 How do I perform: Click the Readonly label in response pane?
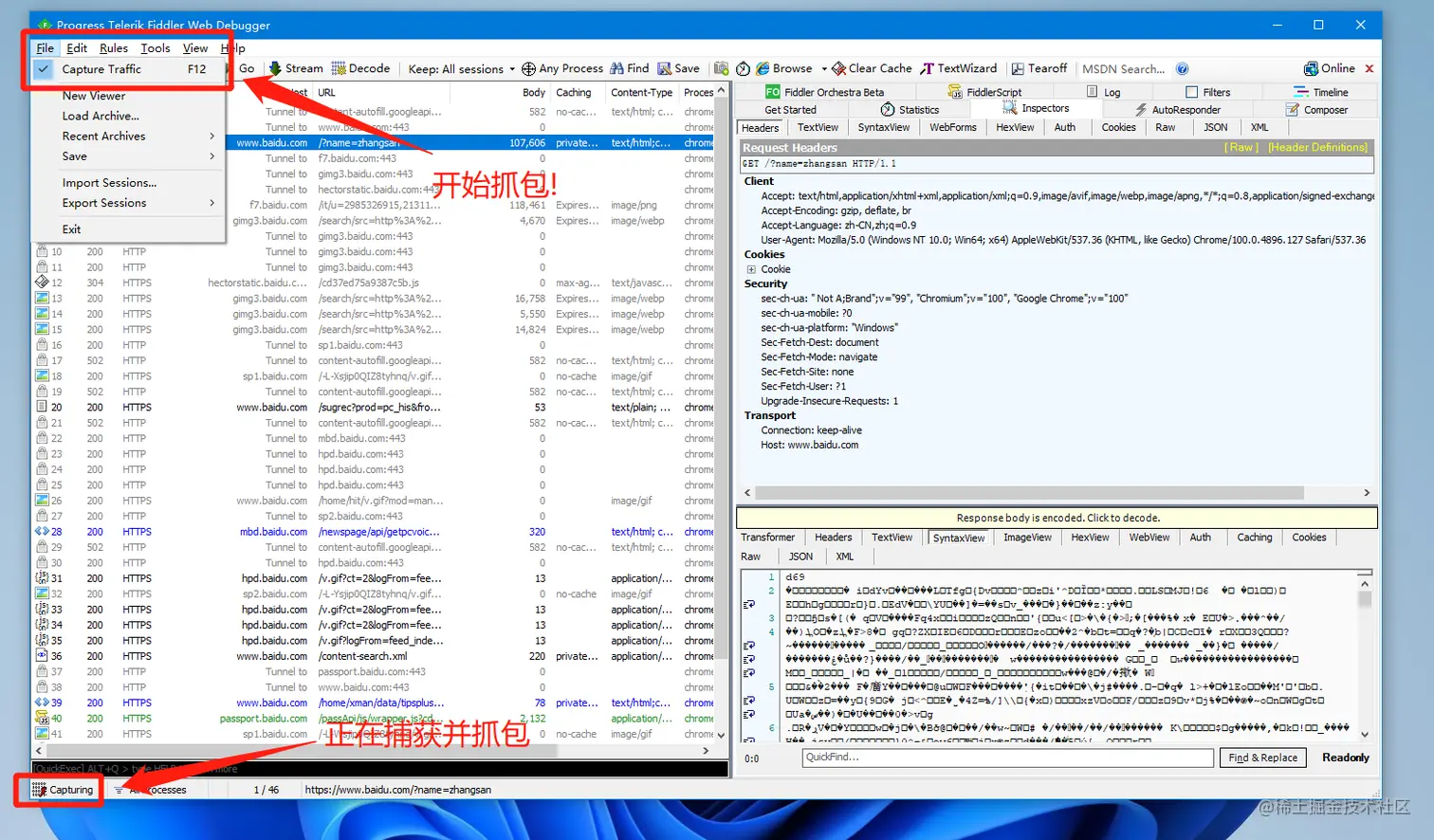[x=1345, y=758]
